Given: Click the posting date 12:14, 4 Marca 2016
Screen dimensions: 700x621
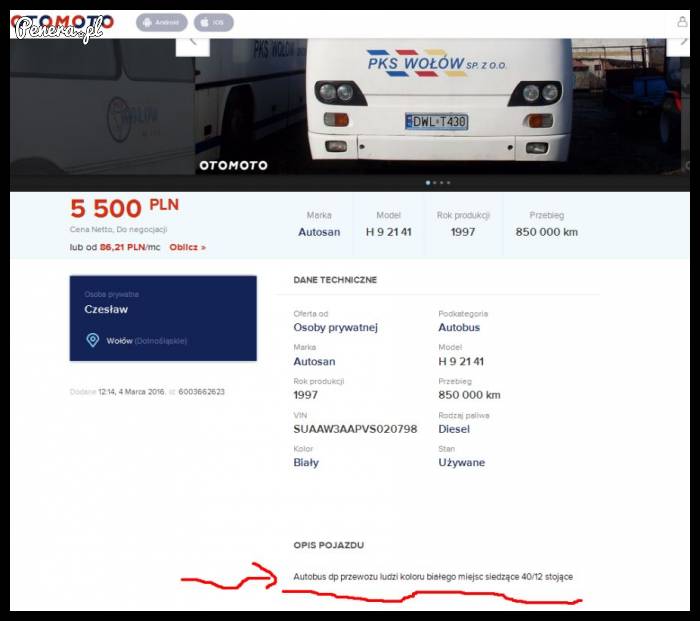Looking at the screenshot, I should point(131,392).
